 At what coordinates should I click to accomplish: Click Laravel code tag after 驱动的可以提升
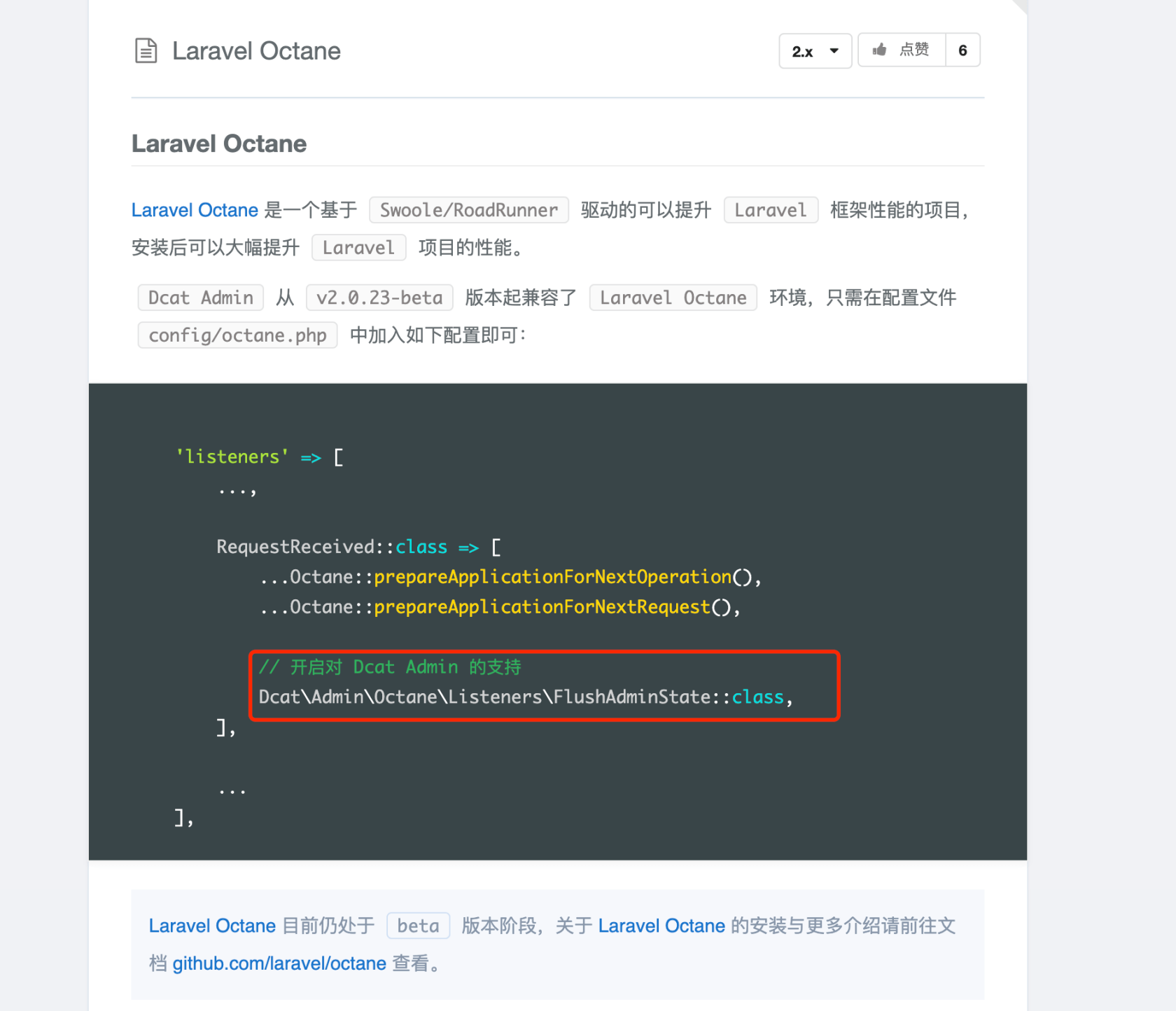pyautogui.click(x=771, y=210)
